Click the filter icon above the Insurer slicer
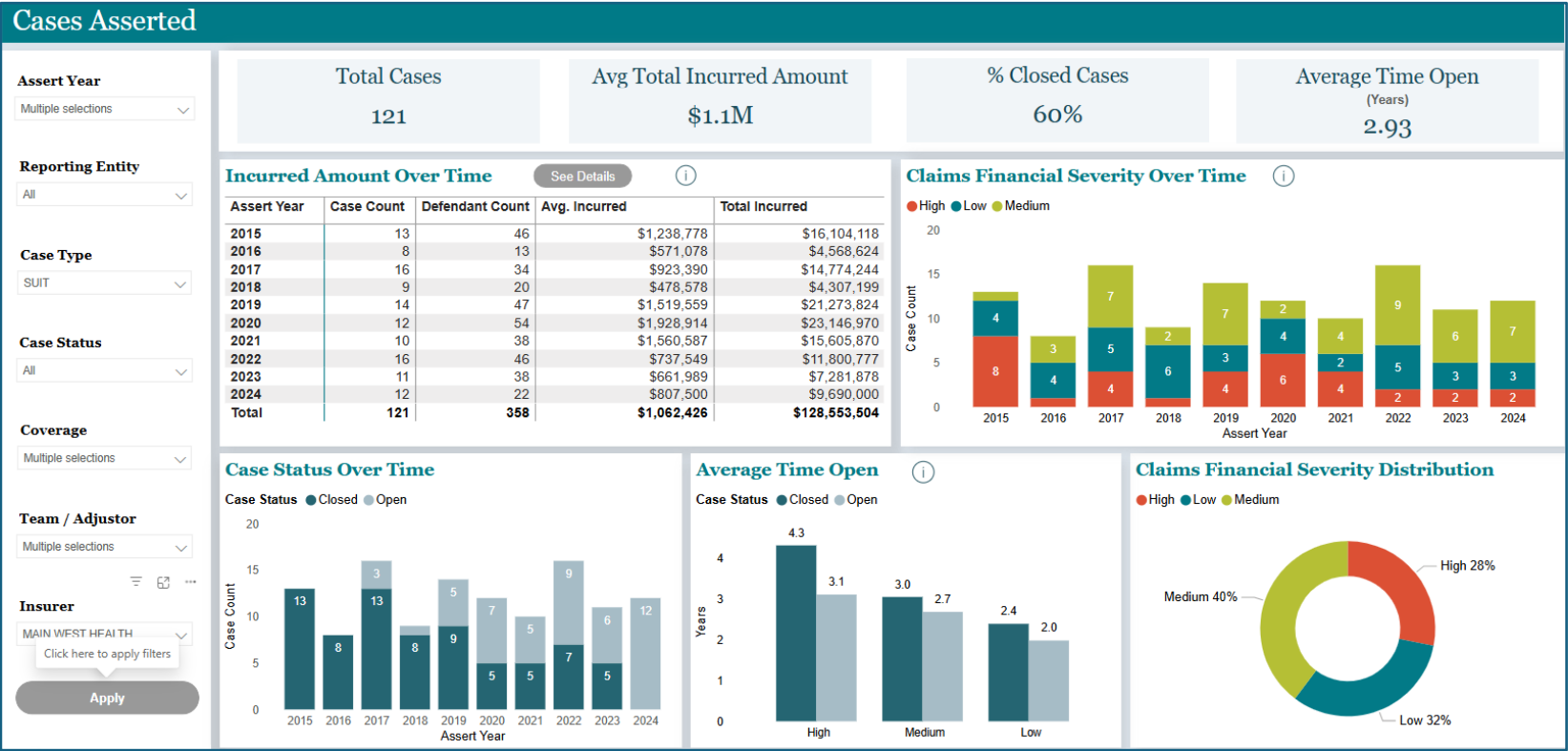1568x751 pixels. pos(136,582)
